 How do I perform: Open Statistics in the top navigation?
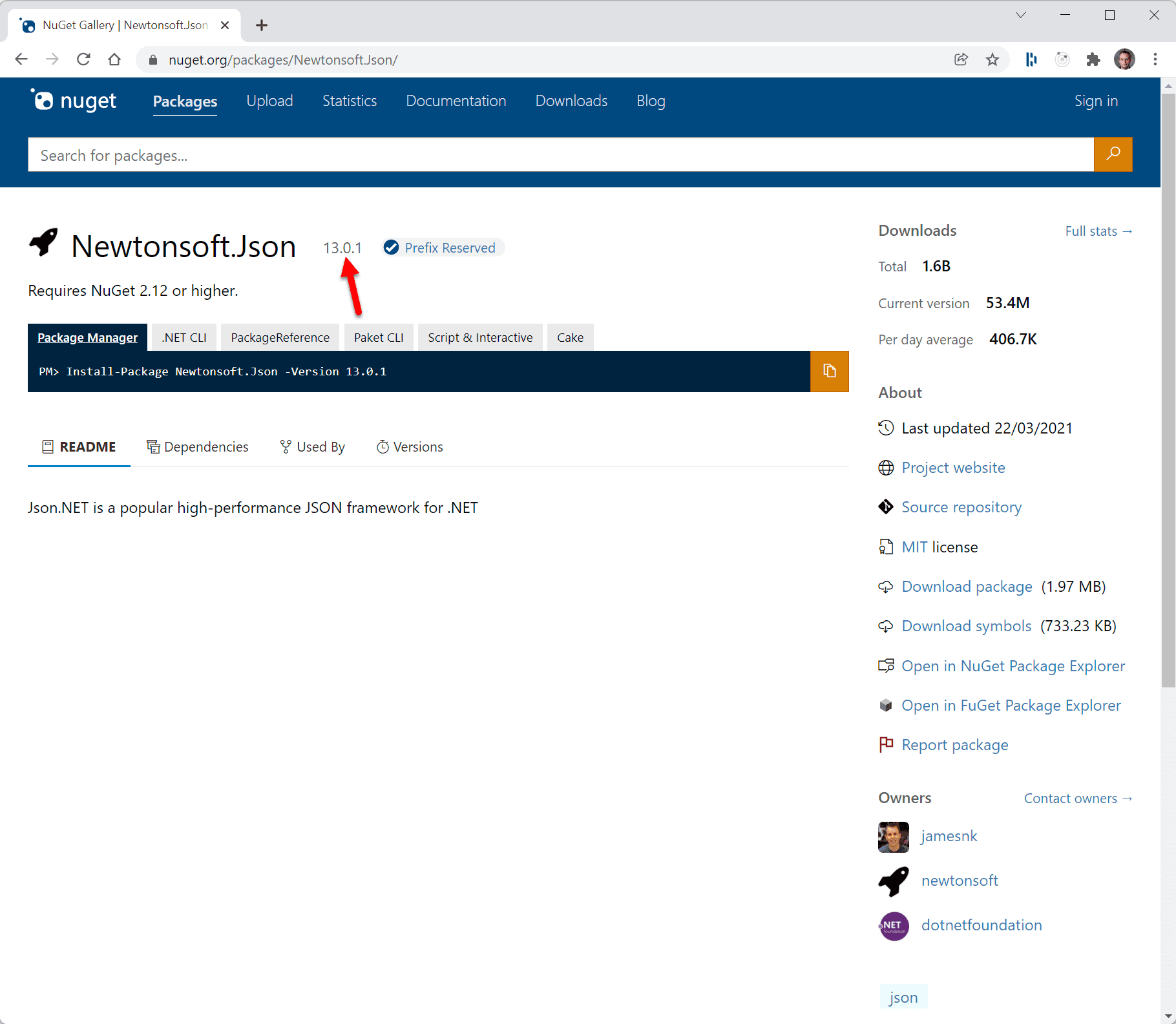pyautogui.click(x=349, y=101)
